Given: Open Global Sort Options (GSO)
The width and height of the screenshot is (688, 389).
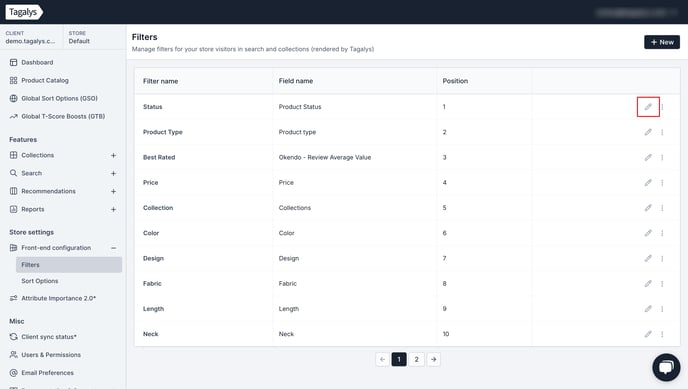Looking at the screenshot, I should click(x=59, y=98).
